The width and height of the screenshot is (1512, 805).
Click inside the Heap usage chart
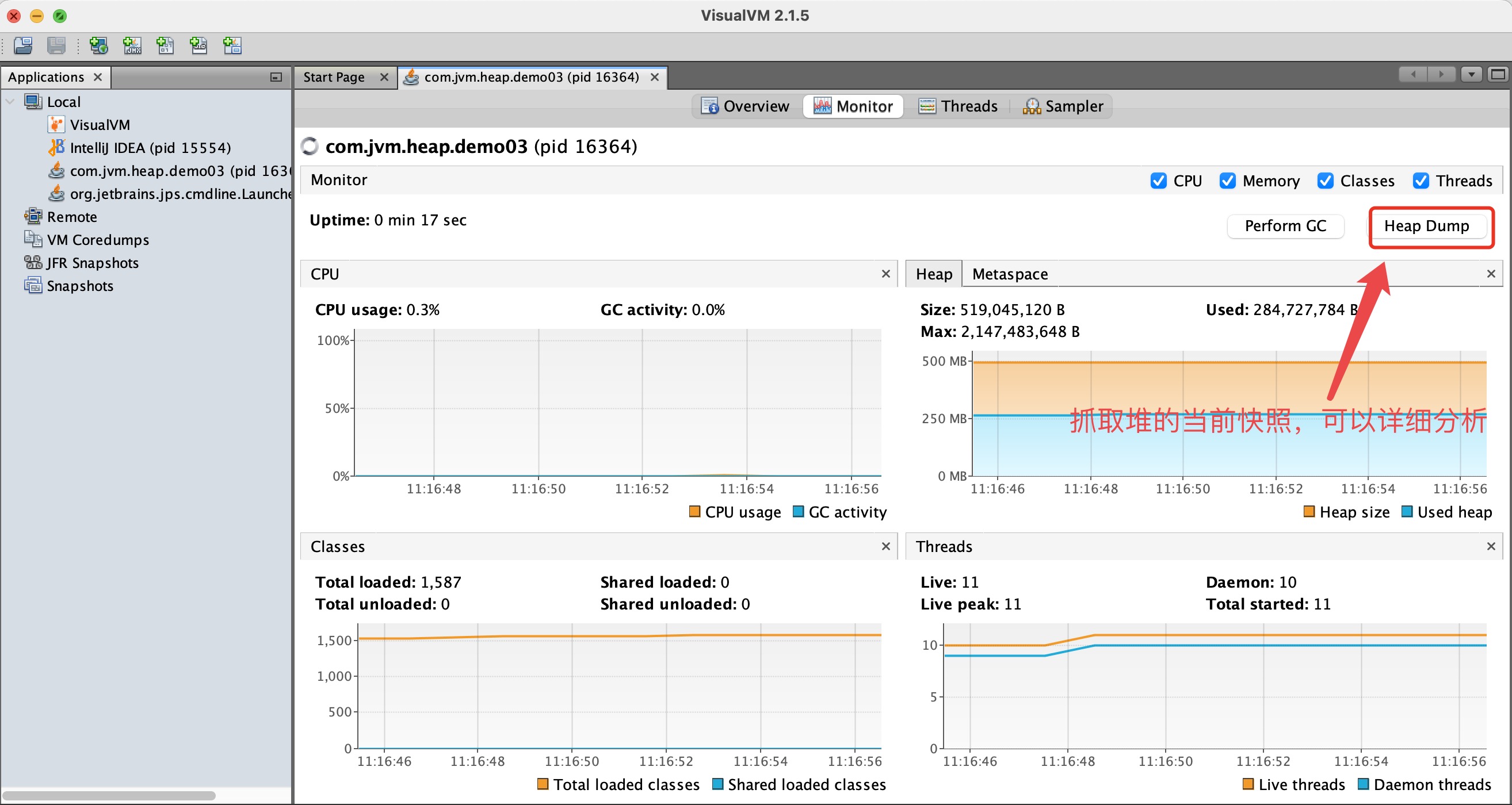(x=1229, y=413)
